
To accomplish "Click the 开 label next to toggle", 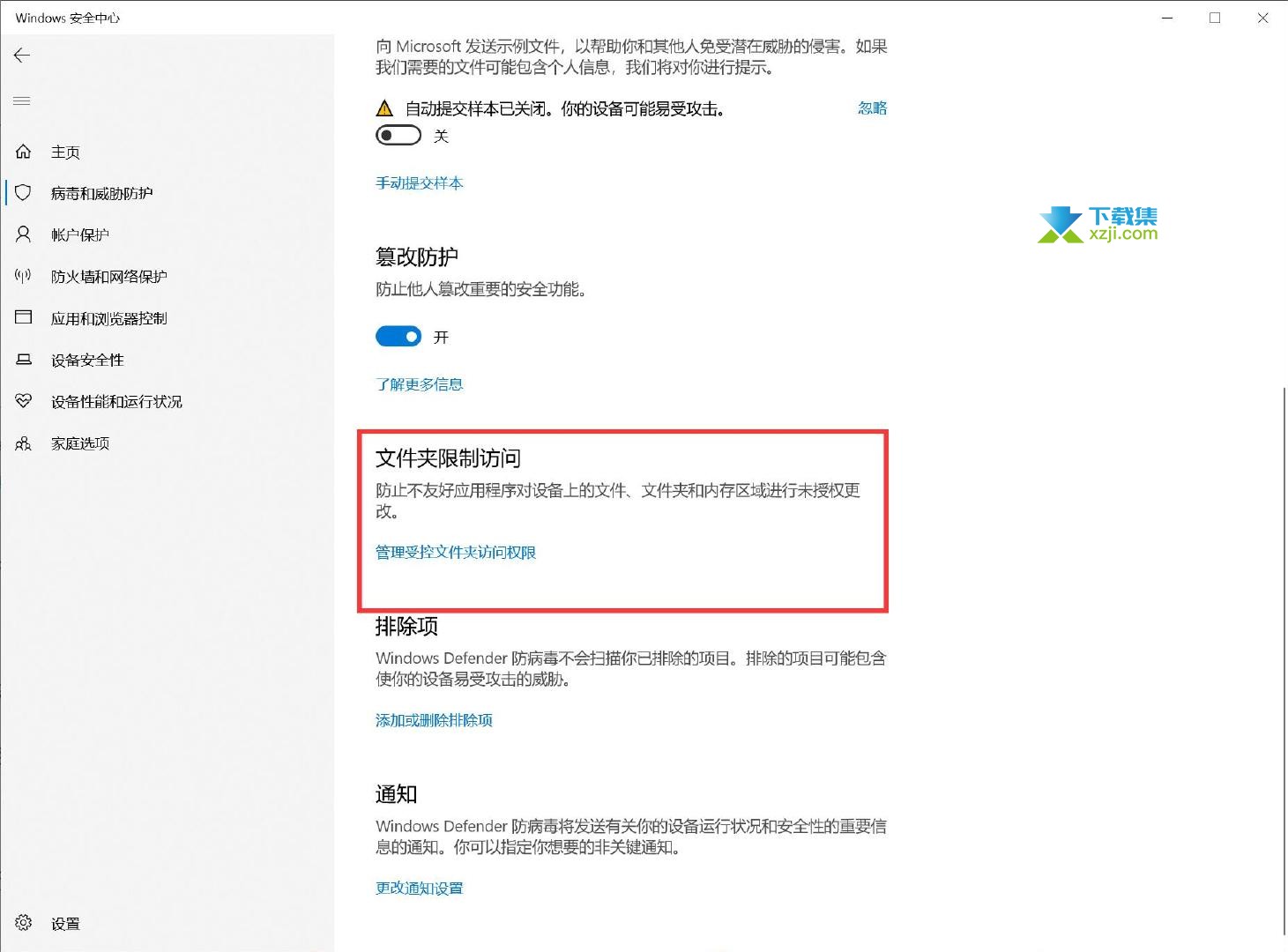I will click(441, 337).
